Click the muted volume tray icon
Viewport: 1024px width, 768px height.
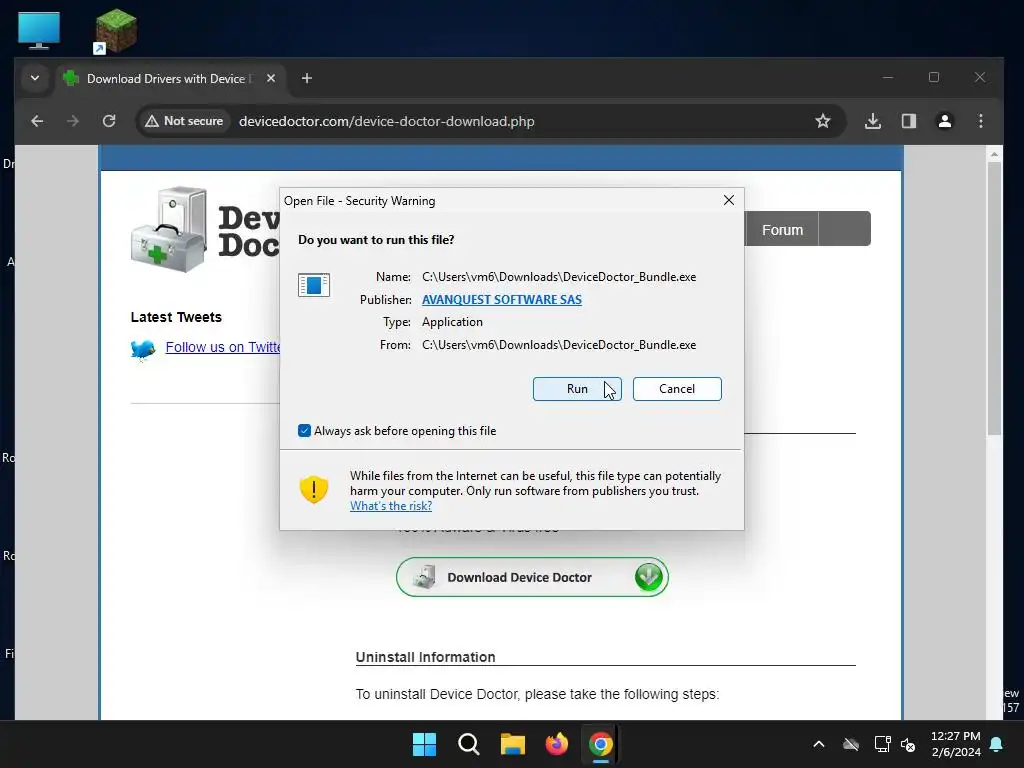pos(908,744)
